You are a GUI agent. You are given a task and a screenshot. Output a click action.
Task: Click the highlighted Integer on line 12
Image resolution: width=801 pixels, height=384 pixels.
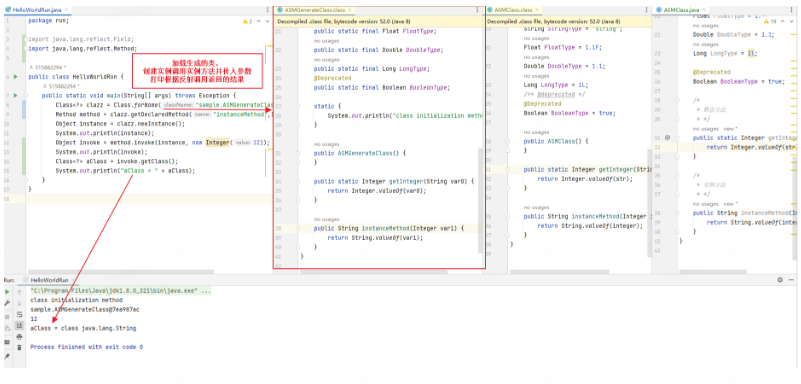coord(218,142)
